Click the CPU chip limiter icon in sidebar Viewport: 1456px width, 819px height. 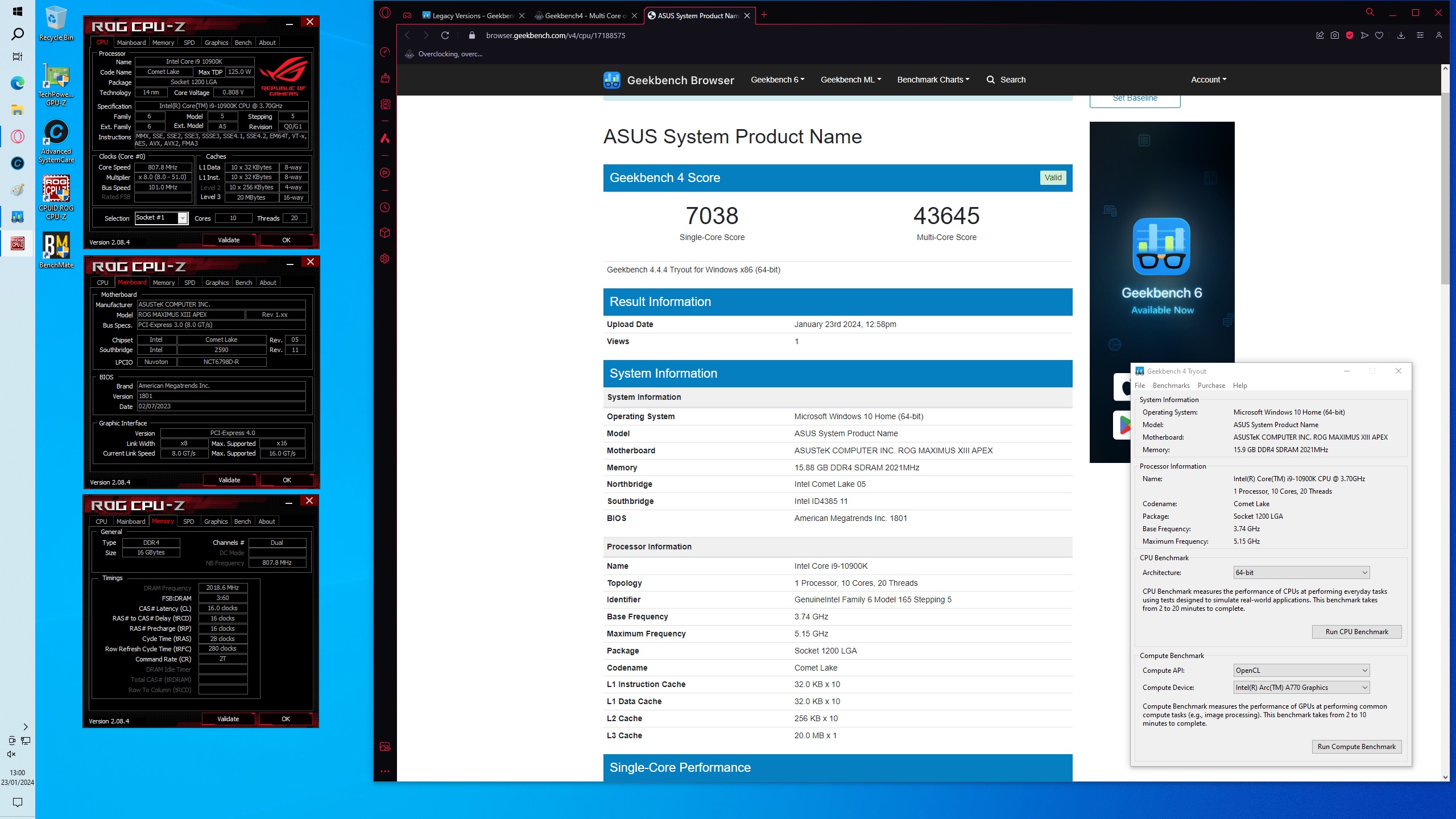coord(385,104)
